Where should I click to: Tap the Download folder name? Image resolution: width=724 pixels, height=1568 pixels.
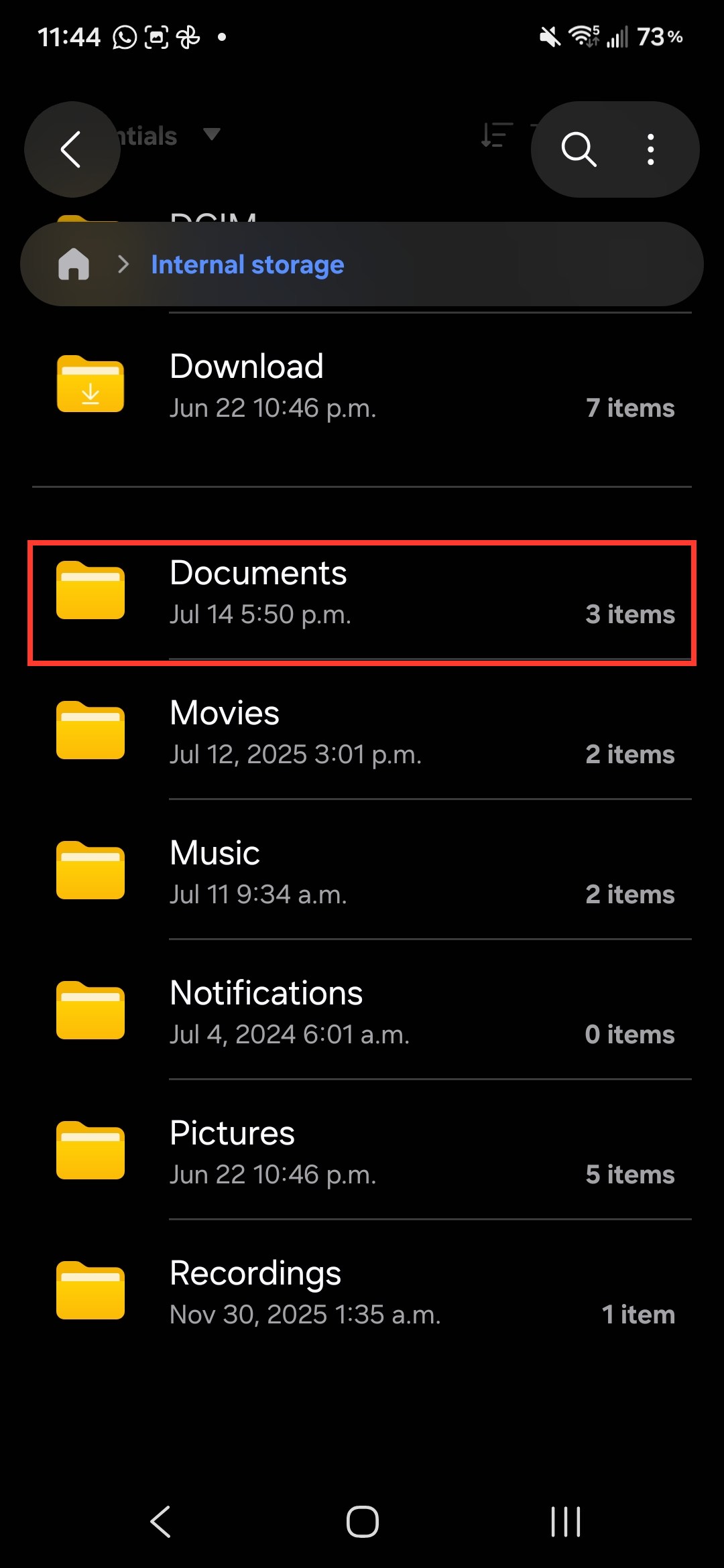(x=247, y=367)
